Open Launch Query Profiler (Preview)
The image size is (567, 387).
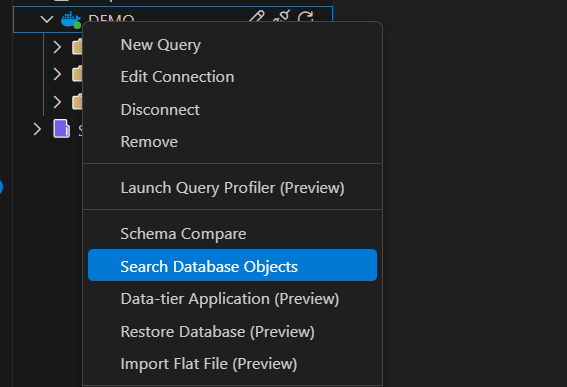(x=232, y=187)
